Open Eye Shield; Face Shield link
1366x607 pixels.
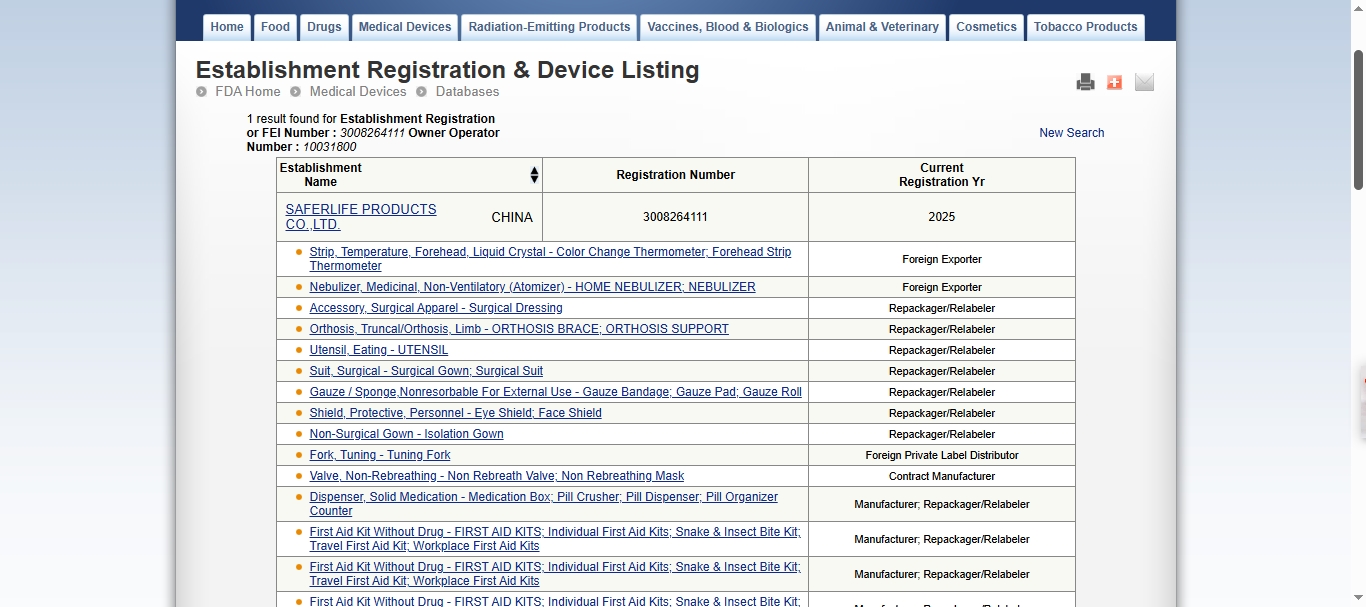(x=455, y=413)
